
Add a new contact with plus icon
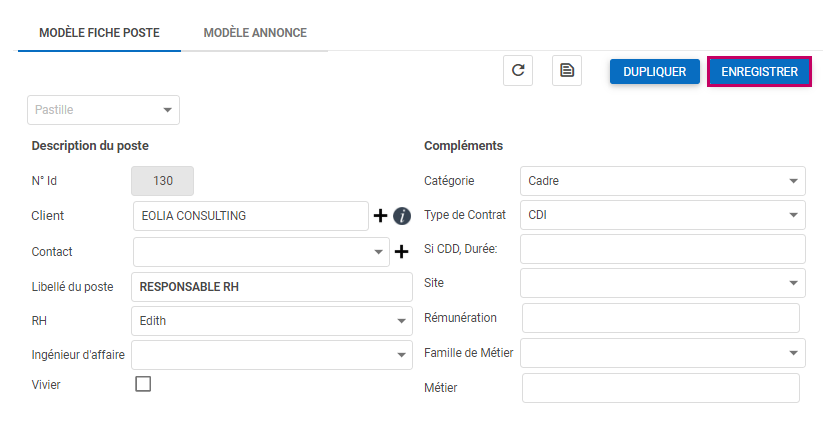(x=402, y=252)
